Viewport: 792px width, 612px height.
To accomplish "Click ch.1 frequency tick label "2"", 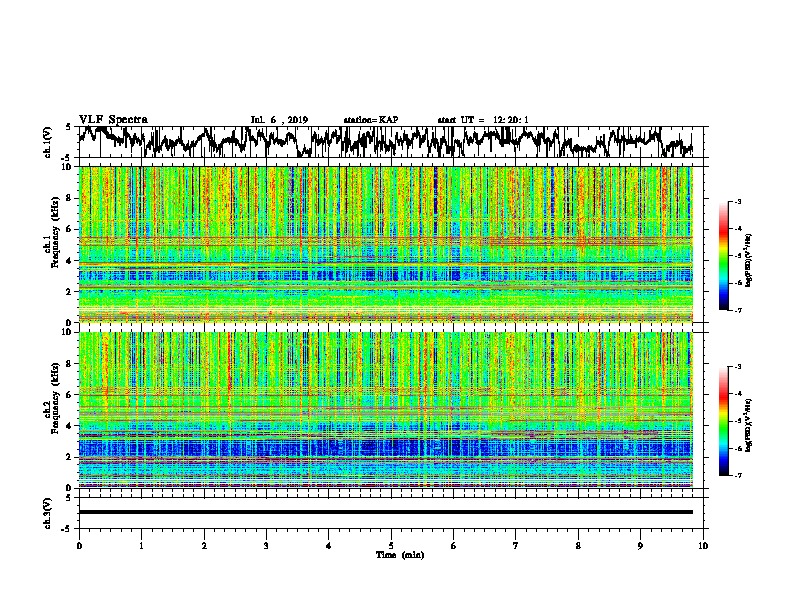I will tap(70, 291).
